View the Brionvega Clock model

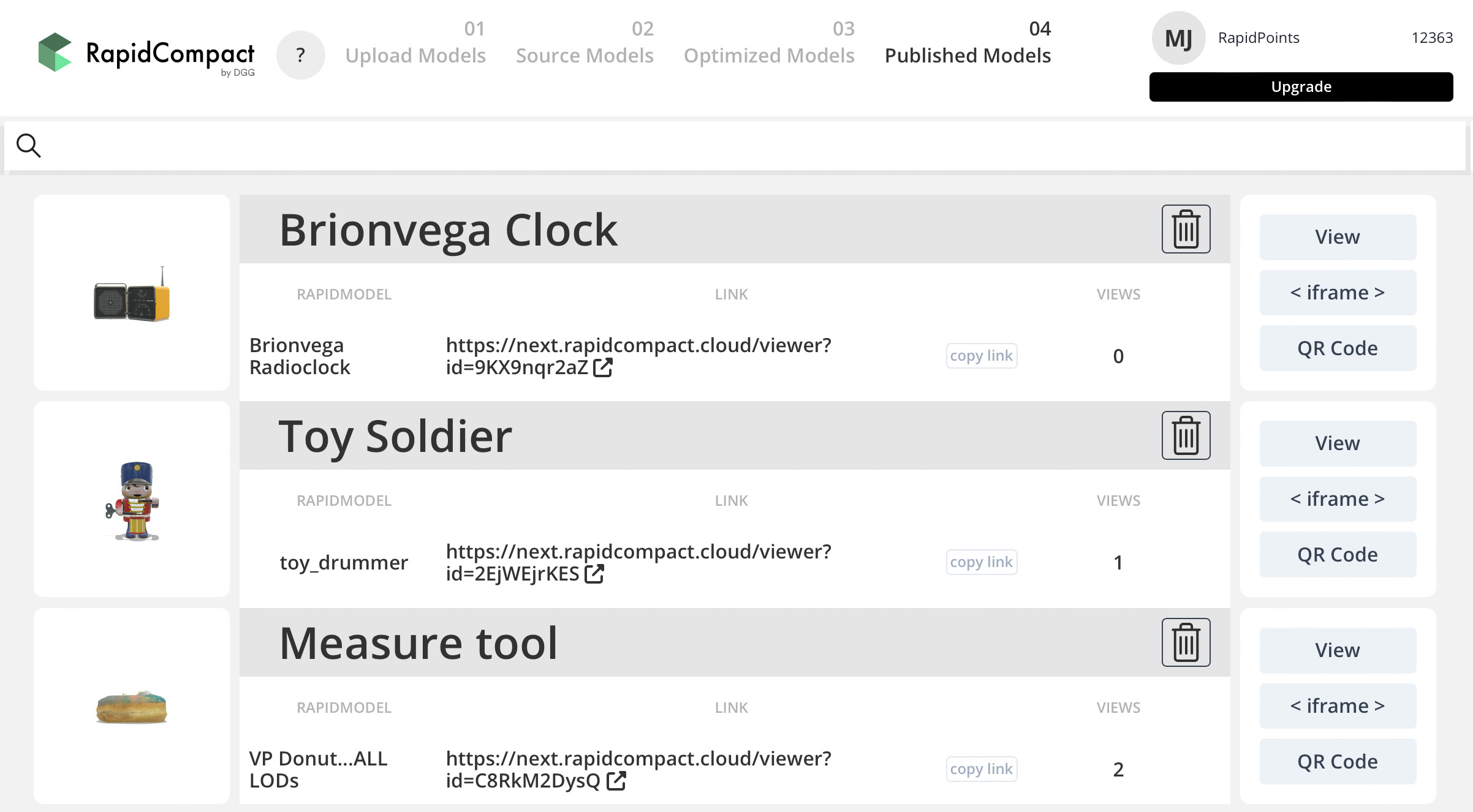point(1338,237)
